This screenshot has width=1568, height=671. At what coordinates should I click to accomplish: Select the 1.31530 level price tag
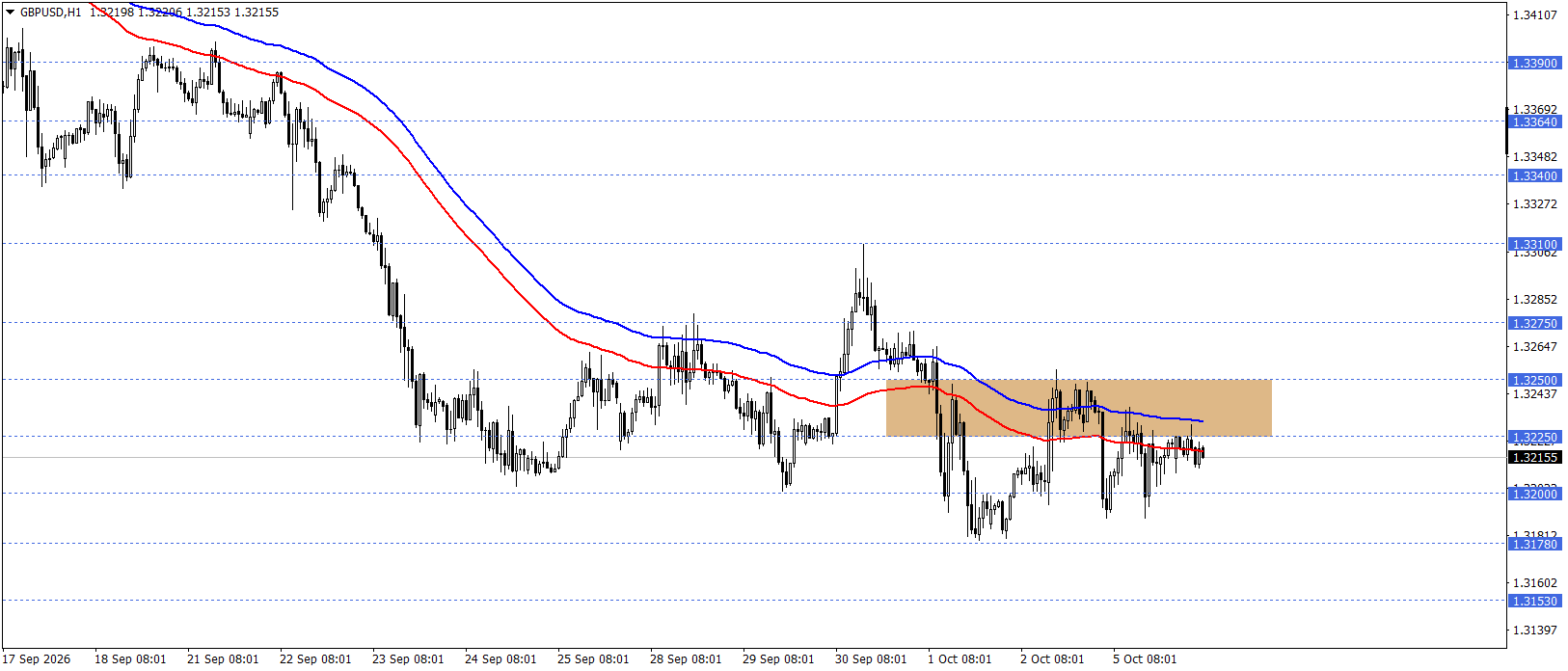coord(1534,602)
